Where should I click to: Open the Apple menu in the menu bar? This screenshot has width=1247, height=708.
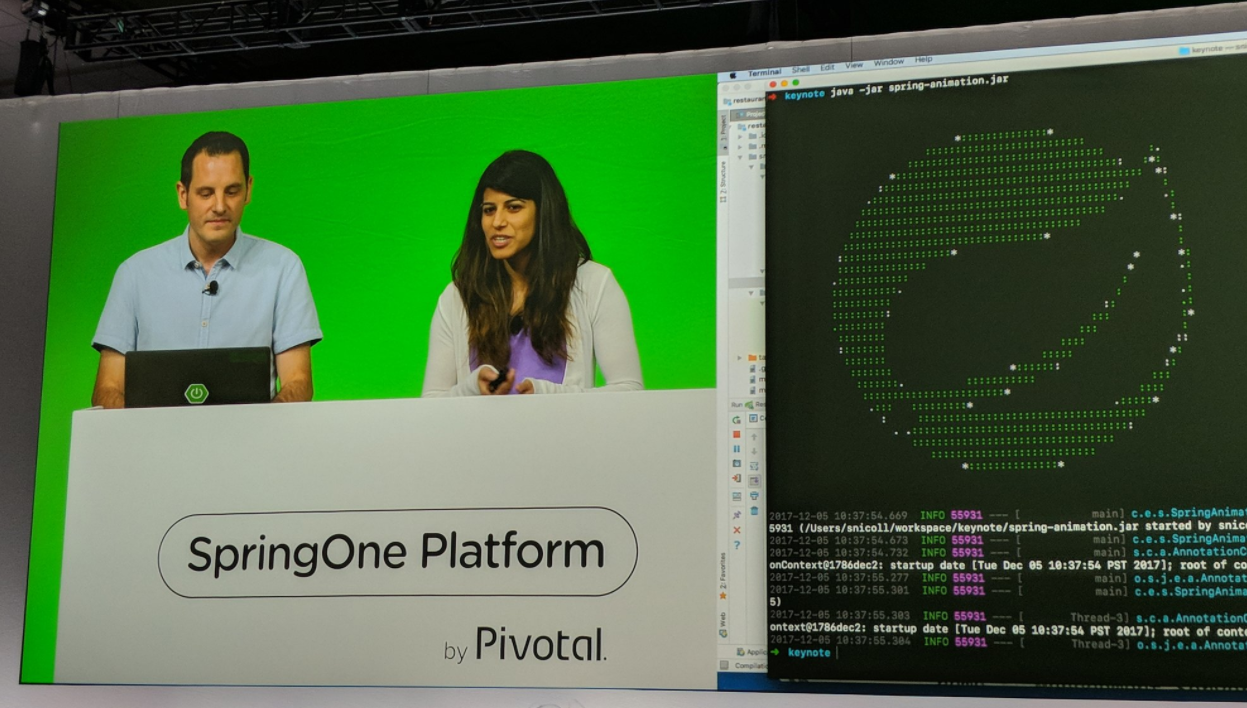pos(733,75)
